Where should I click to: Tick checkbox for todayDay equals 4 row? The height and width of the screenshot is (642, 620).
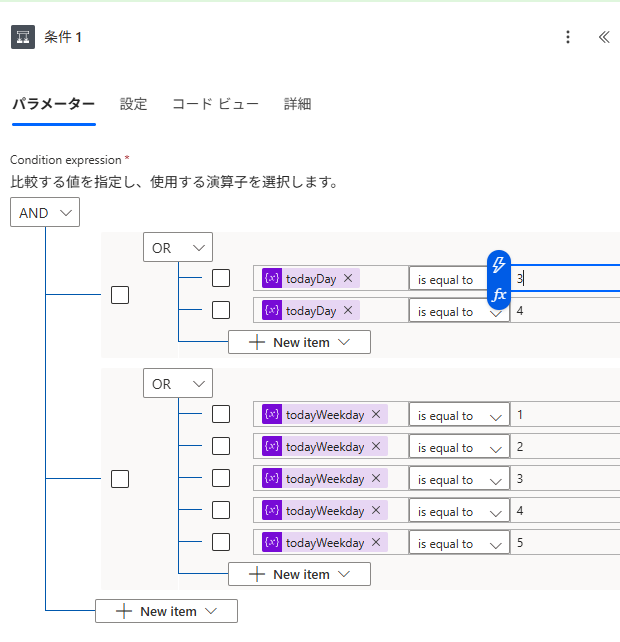[221, 310]
